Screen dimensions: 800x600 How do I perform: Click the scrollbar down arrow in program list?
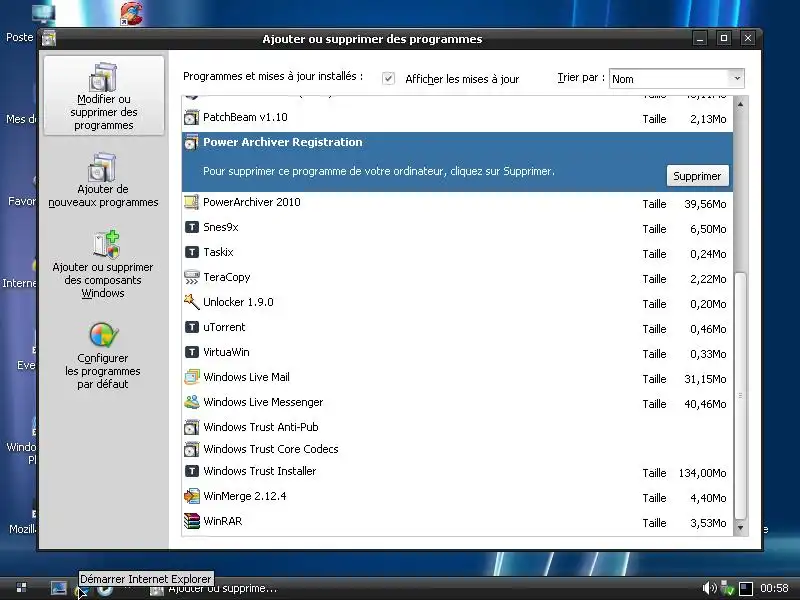tap(740, 528)
